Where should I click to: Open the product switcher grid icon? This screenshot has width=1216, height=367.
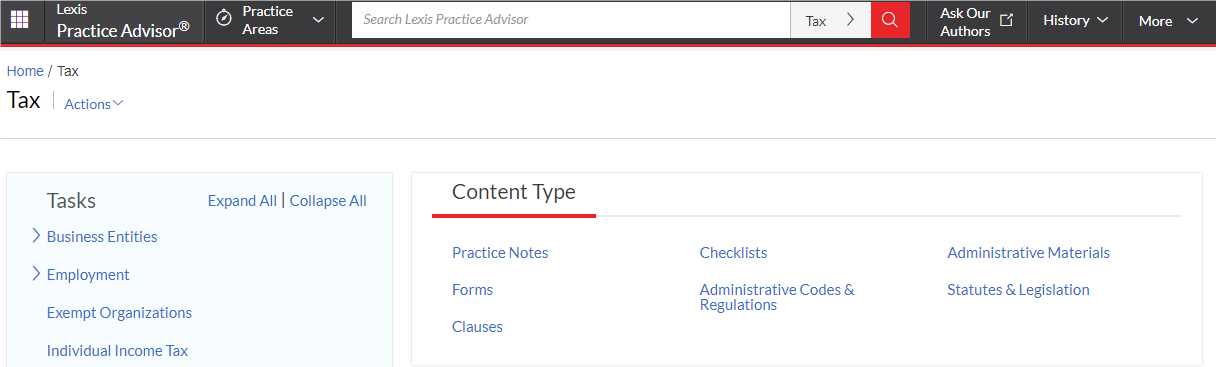click(19, 20)
